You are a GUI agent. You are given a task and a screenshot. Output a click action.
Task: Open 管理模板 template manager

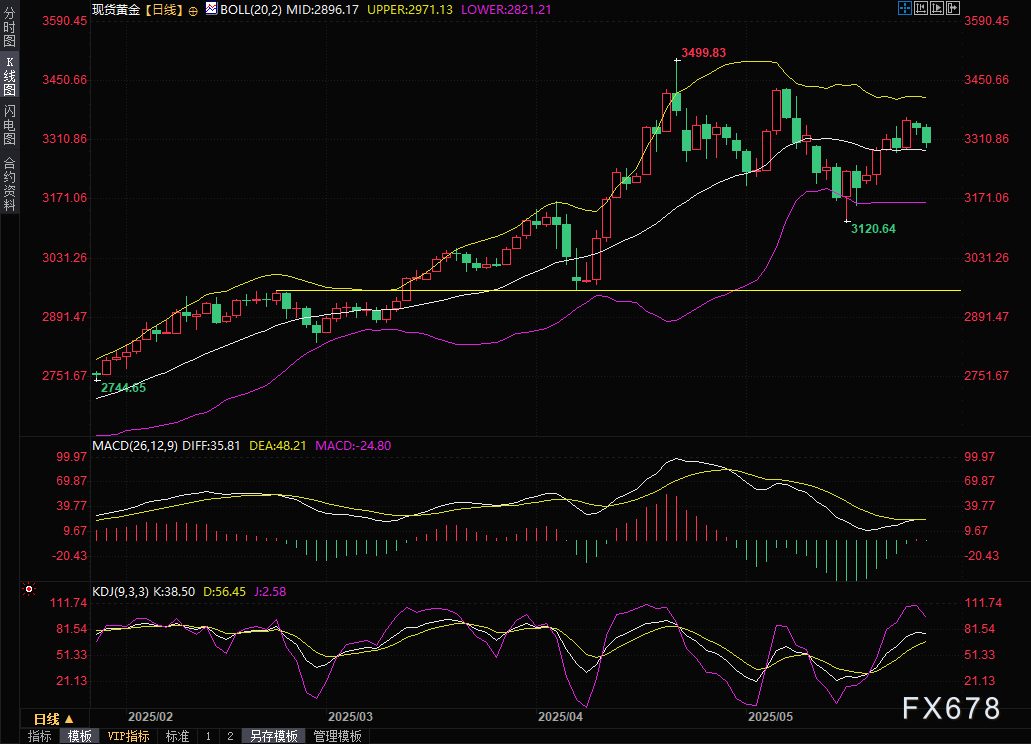point(337,736)
